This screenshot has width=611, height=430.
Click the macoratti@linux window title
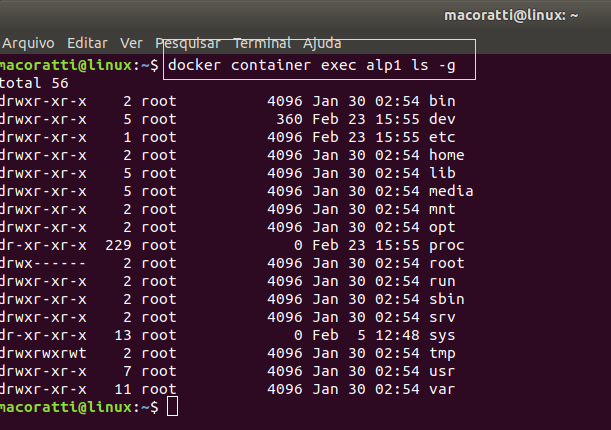click(x=511, y=16)
